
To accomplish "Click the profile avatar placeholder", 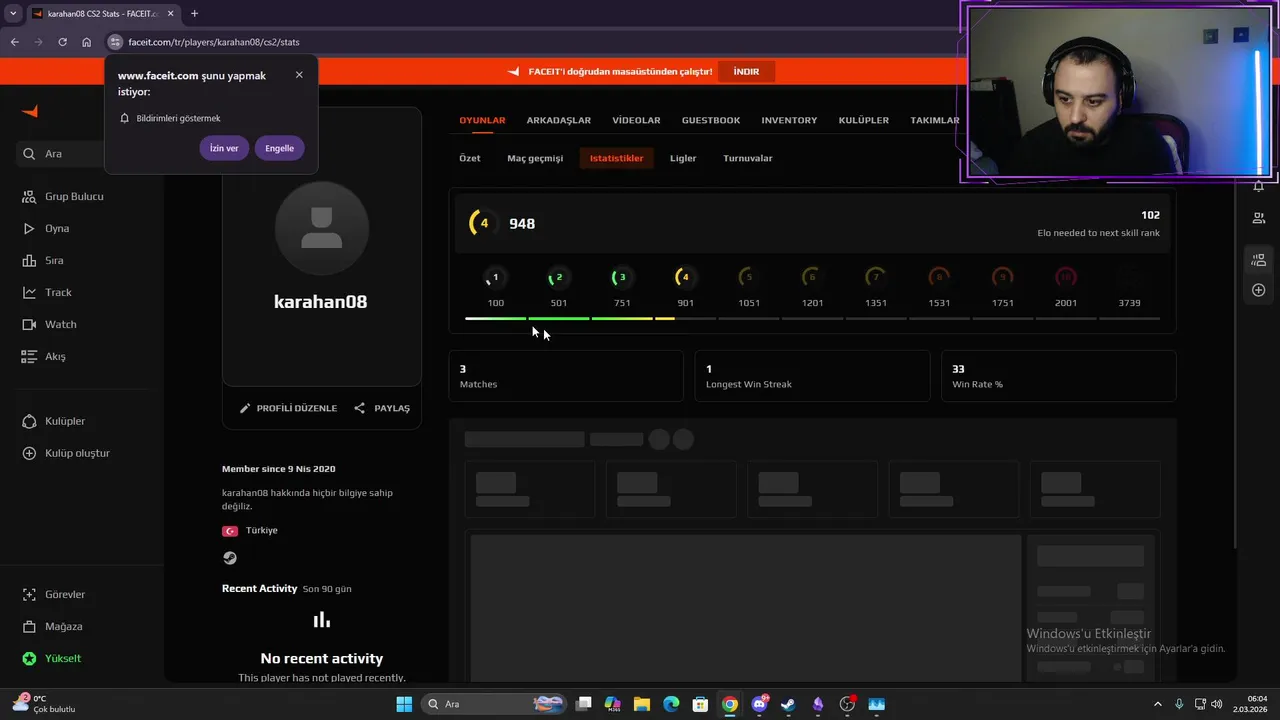I will pyautogui.click(x=322, y=228).
